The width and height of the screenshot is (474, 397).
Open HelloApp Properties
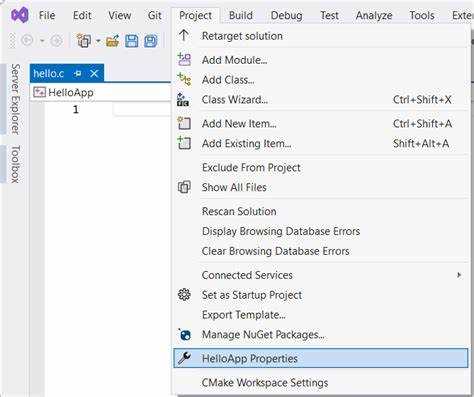point(321,358)
